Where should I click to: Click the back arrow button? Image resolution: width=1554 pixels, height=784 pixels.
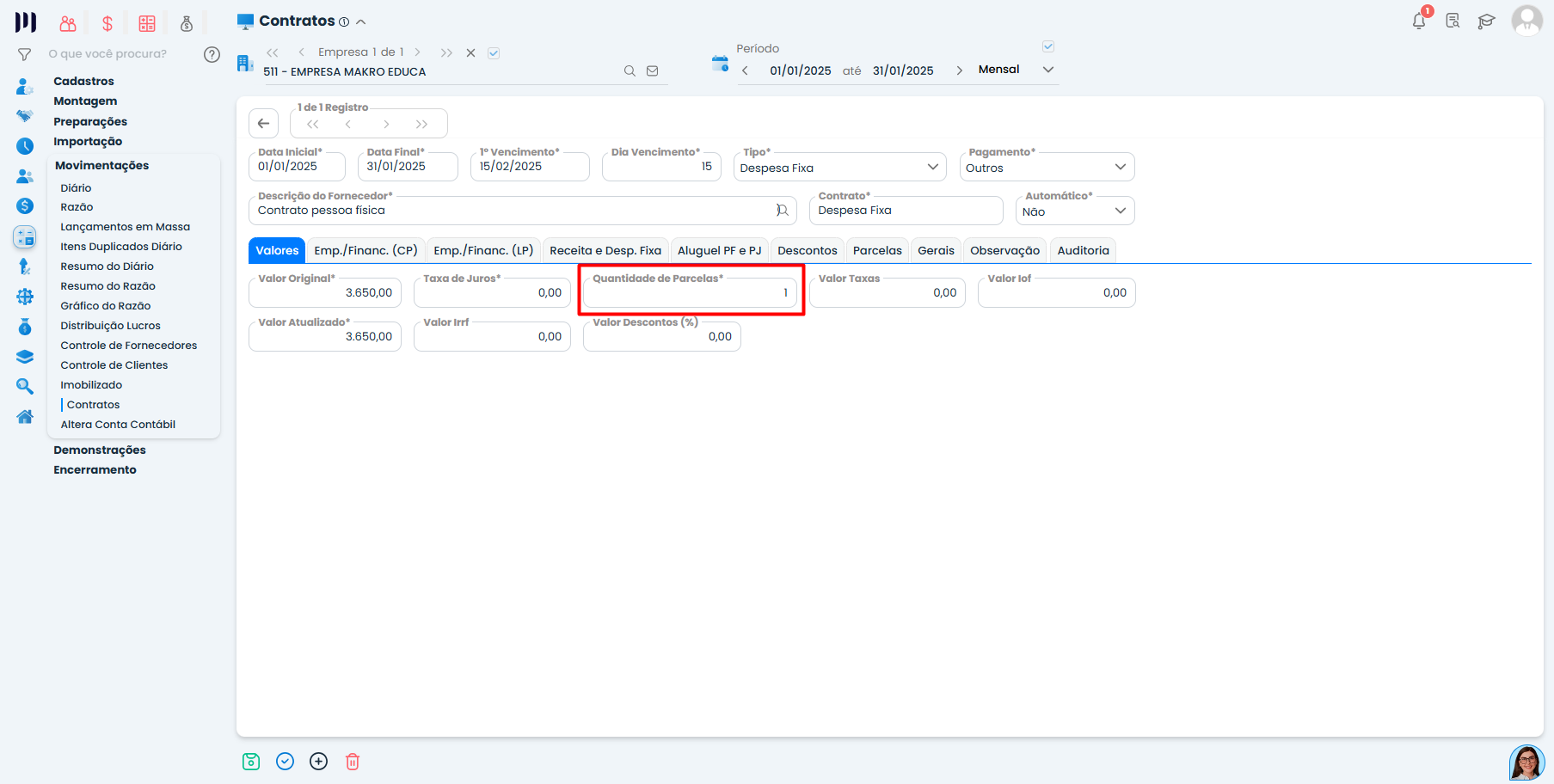264,124
